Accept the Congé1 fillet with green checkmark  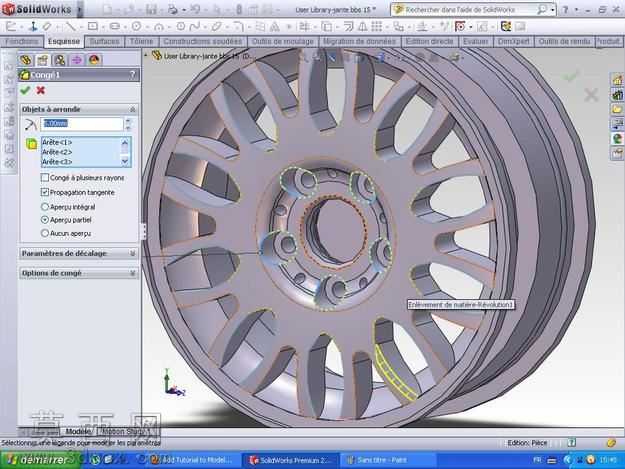coord(25,90)
